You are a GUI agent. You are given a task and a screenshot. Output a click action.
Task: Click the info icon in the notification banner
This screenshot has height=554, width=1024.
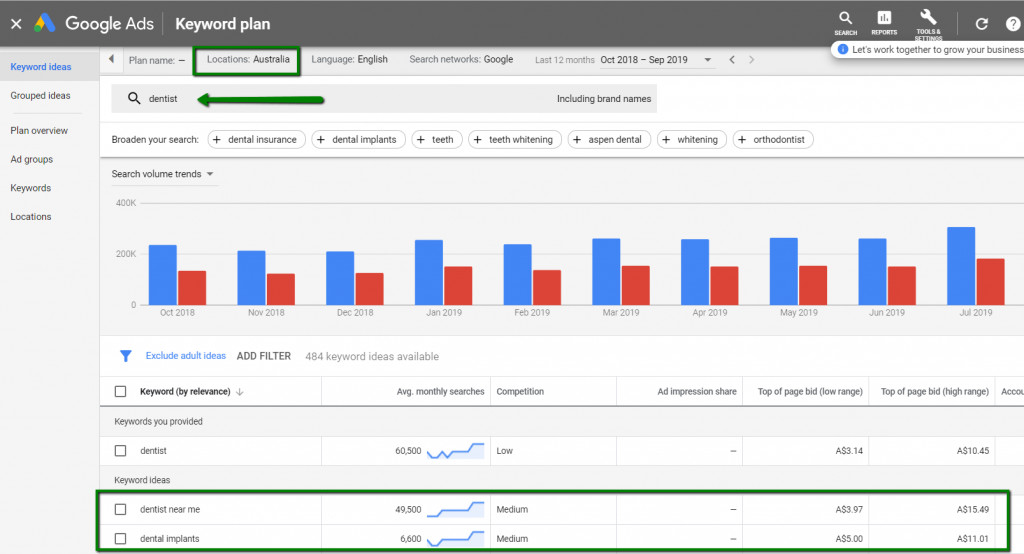(842, 50)
